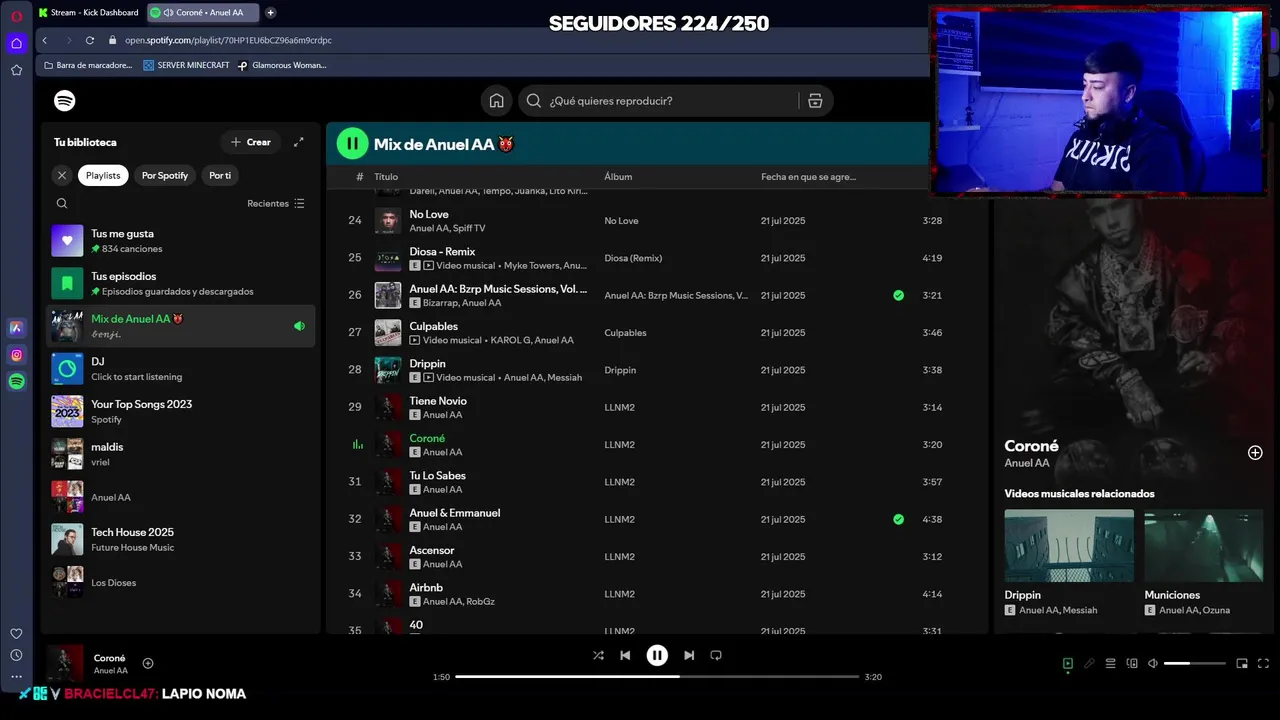Select track No Love
The height and width of the screenshot is (720, 1280).
point(429,214)
